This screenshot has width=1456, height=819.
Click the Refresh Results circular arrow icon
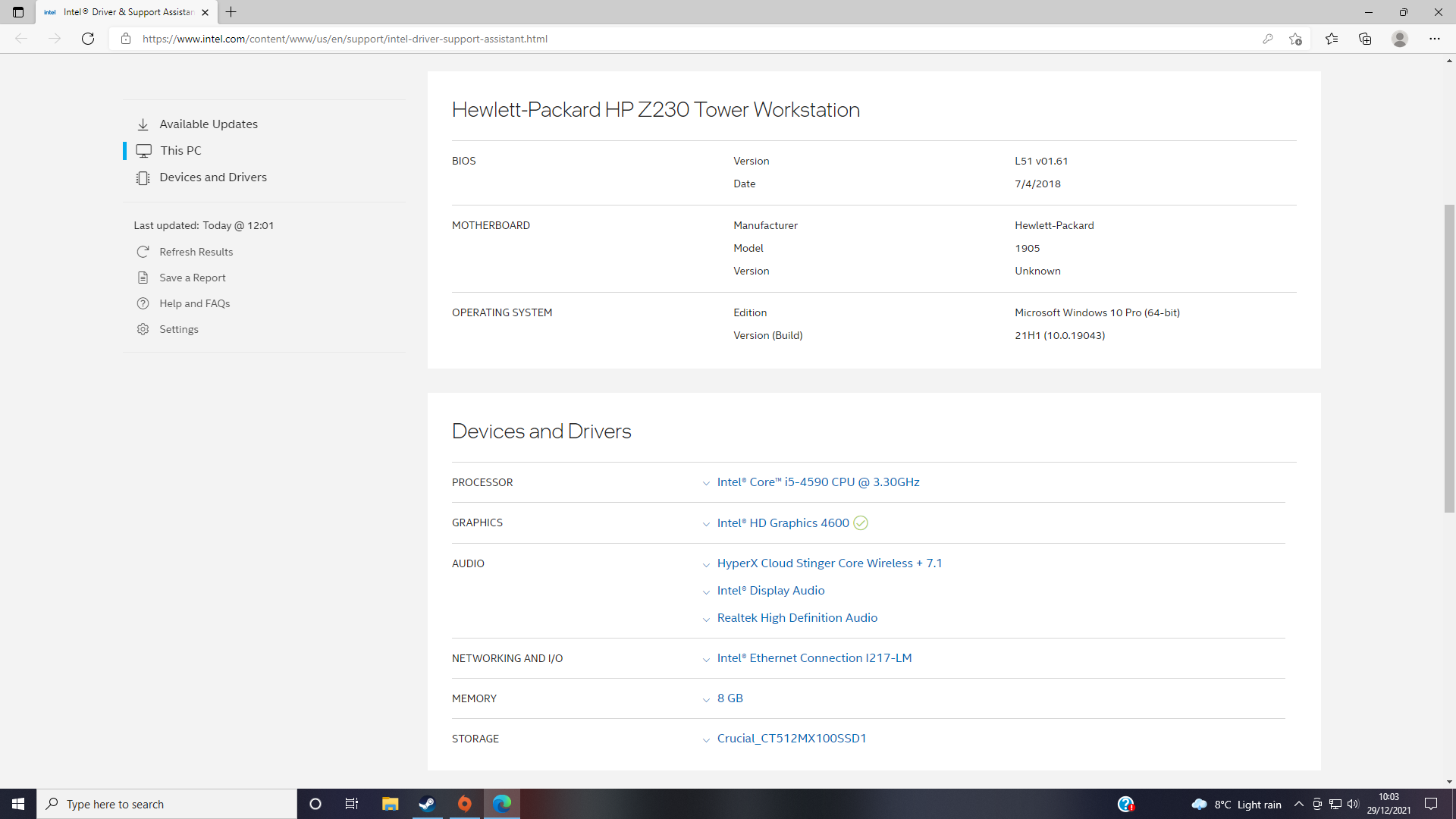(143, 252)
